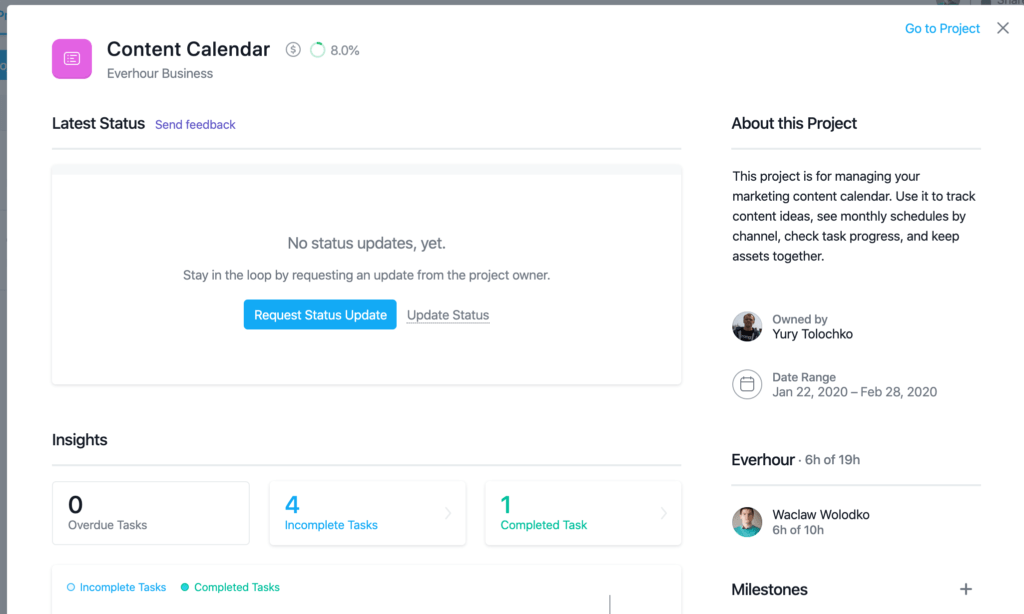This screenshot has width=1024, height=614.
Task: Expand the Incomplete Tasks card chevron
Action: [447, 513]
